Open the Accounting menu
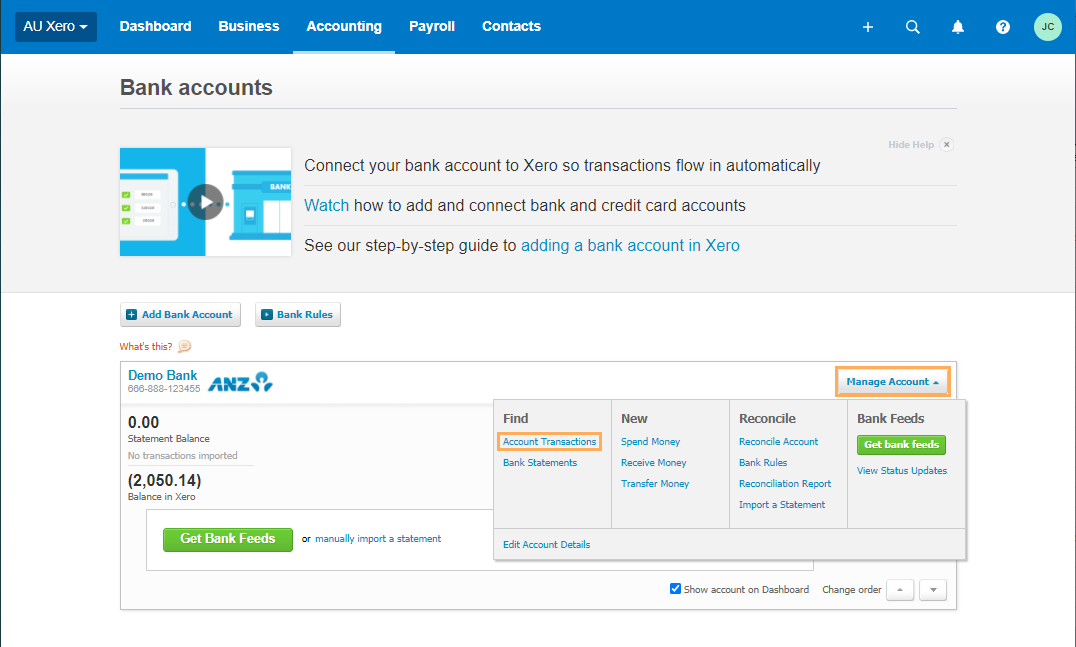1076x647 pixels. (344, 26)
